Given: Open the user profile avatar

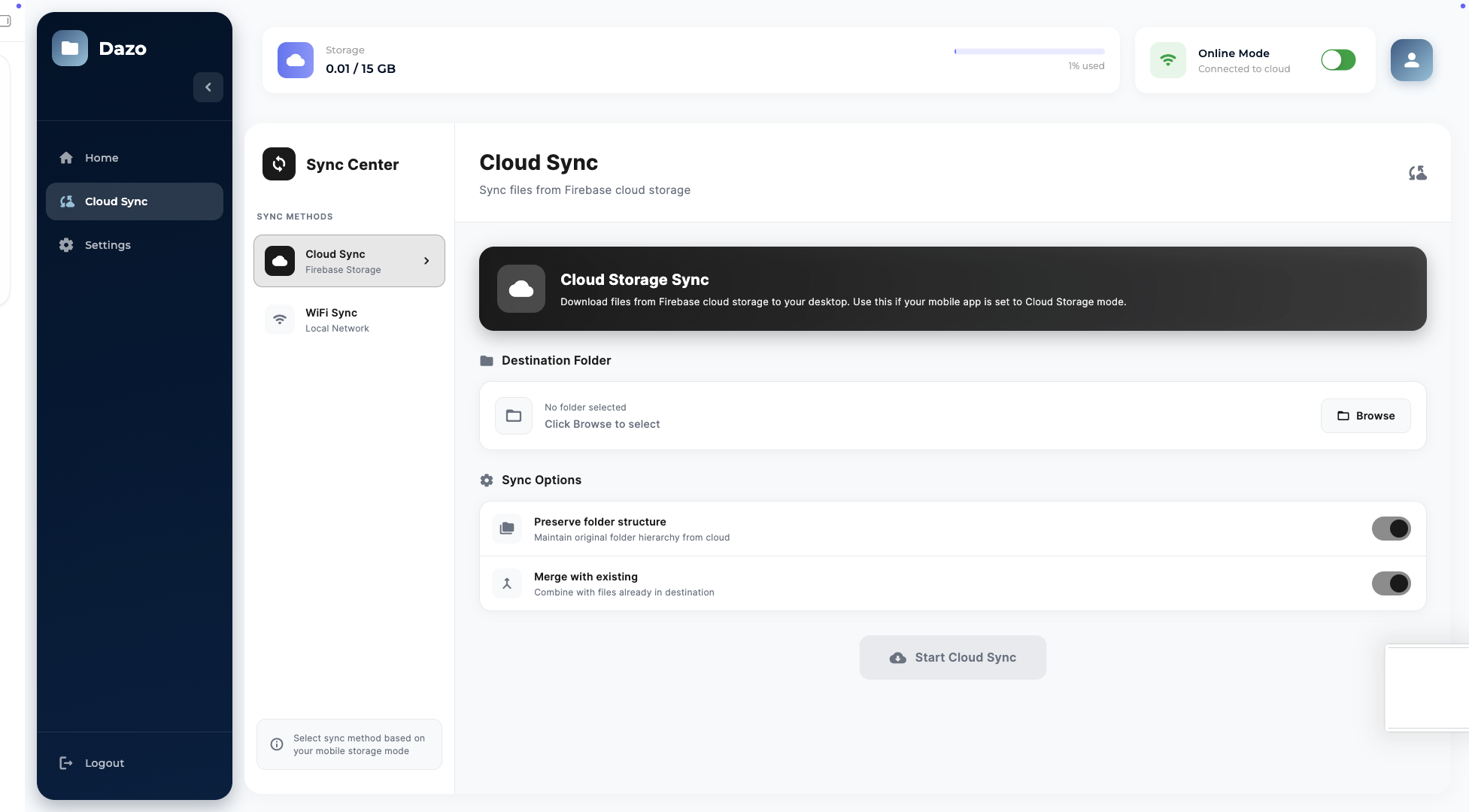Looking at the screenshot, I should click(1412, 60).
